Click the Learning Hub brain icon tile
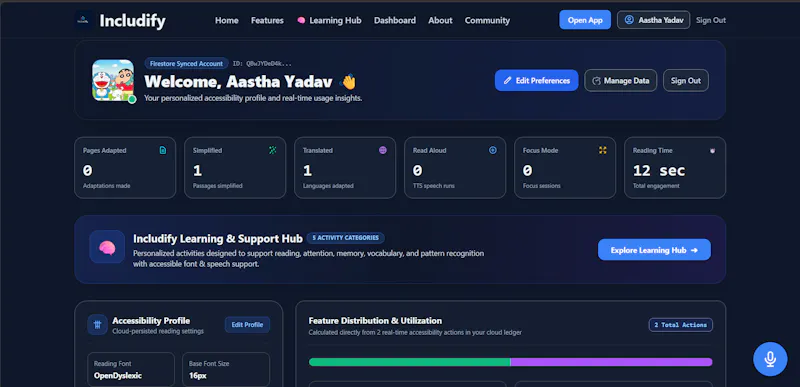Image resolution: width=800 pixels, height=387 pixels. point(107,247)
